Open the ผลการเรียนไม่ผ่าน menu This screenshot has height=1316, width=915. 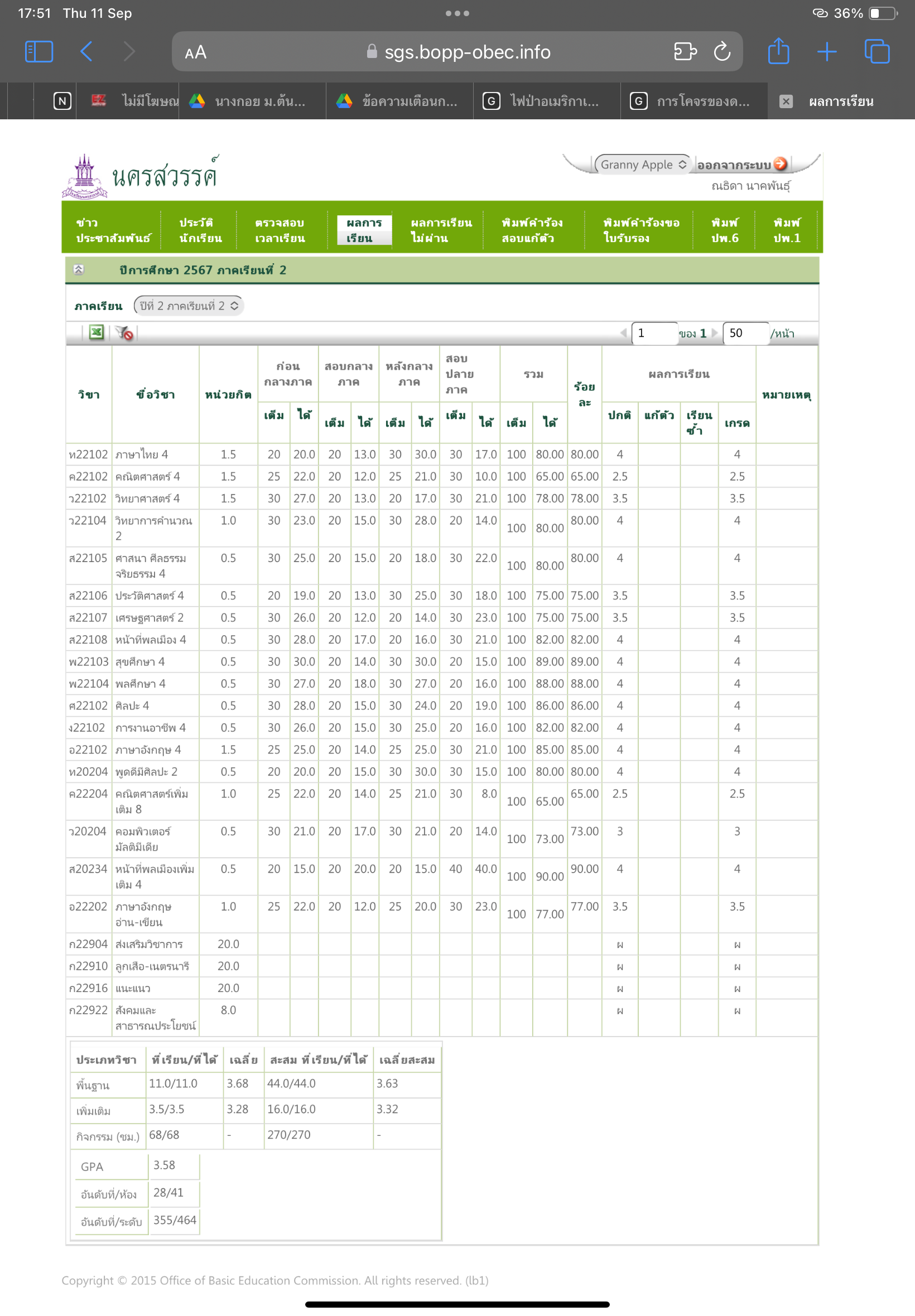(x=441, y=230)
